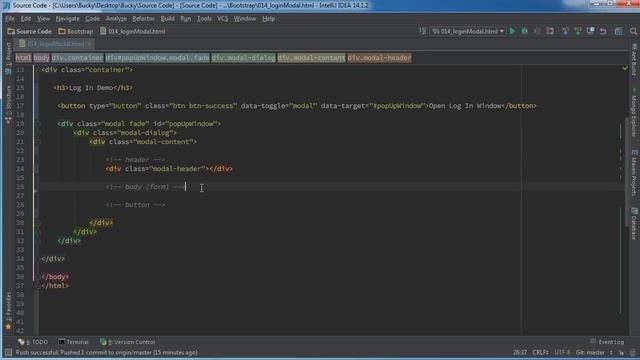Click the div.modal-header breadcrumb
Viewport: 640px width, 360px height.
click(x=379, y=58)
